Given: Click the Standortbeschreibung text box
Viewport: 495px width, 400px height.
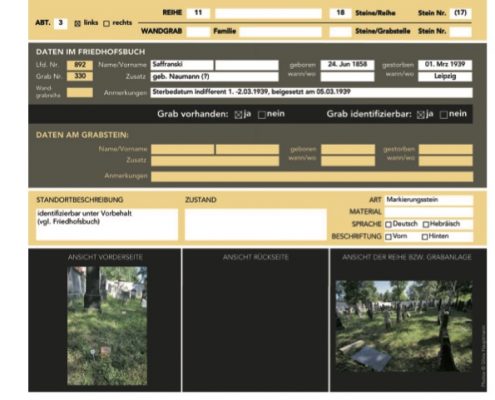Looking at the screenshot, I should point(107,224).
